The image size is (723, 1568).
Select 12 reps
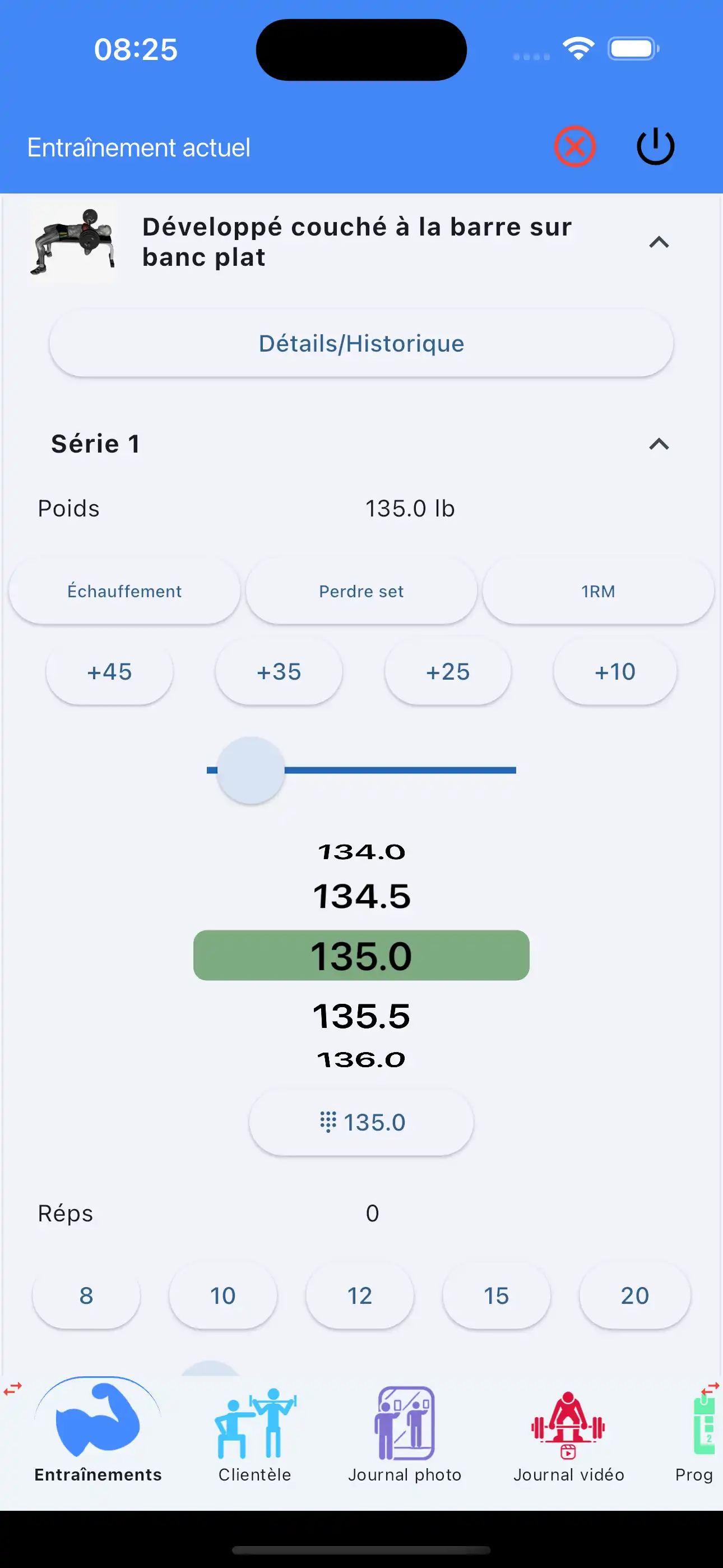coord(360,1295)
